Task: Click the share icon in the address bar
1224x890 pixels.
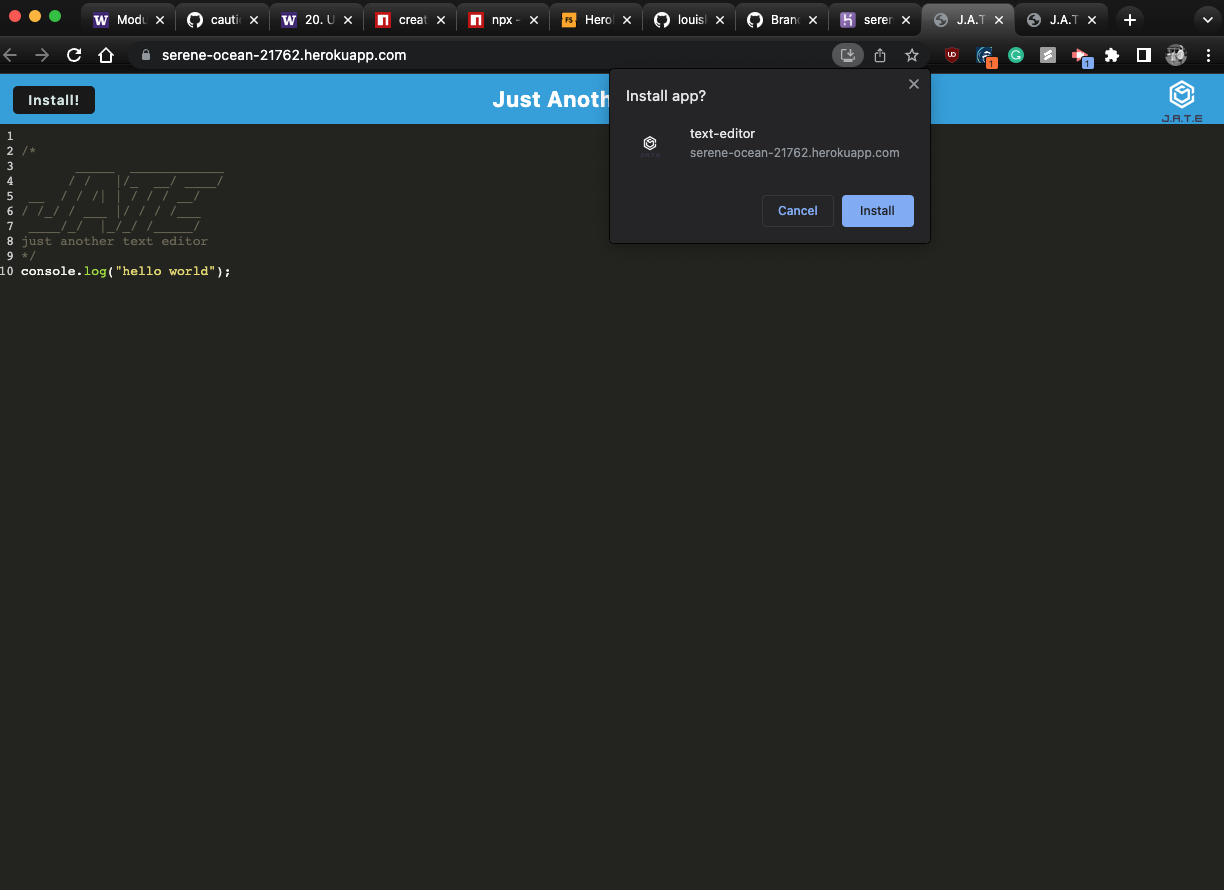Action: point(879,55)
